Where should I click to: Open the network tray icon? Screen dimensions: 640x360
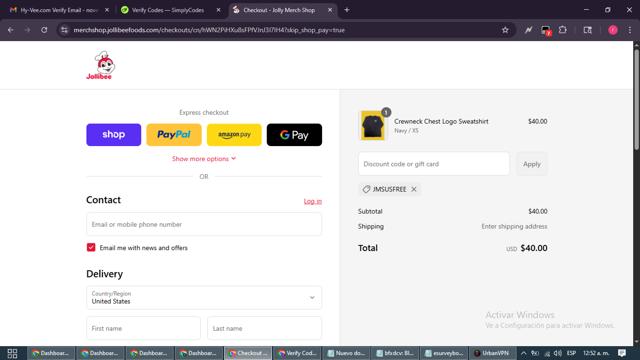tap(547, 353)
